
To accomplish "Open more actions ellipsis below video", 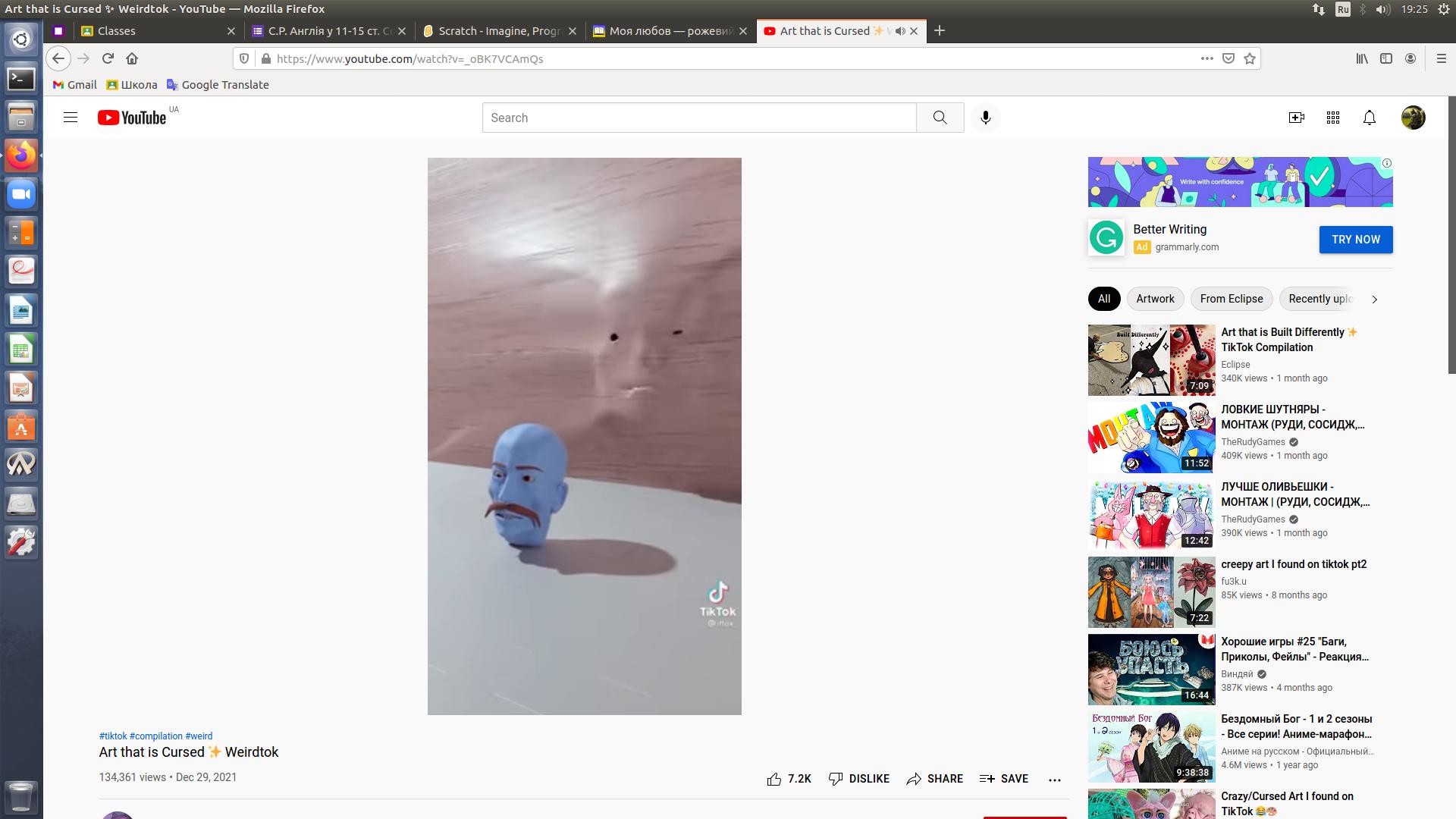I will pyautogui.click(x=1054, y=780).
